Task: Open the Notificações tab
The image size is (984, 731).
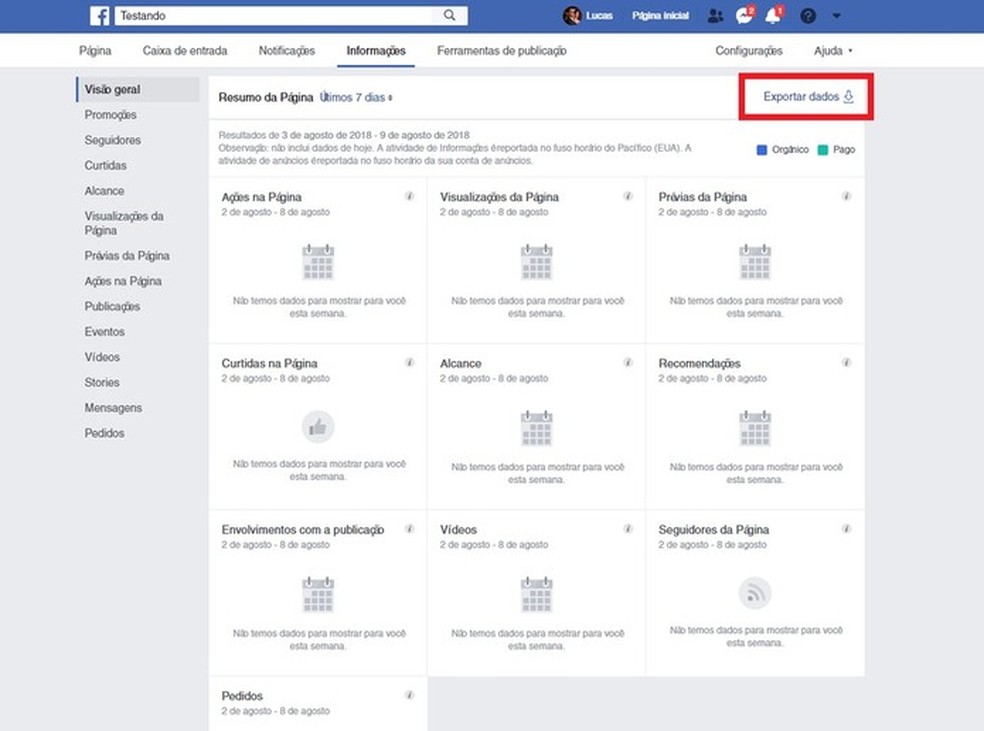Action: coord(287,51)
